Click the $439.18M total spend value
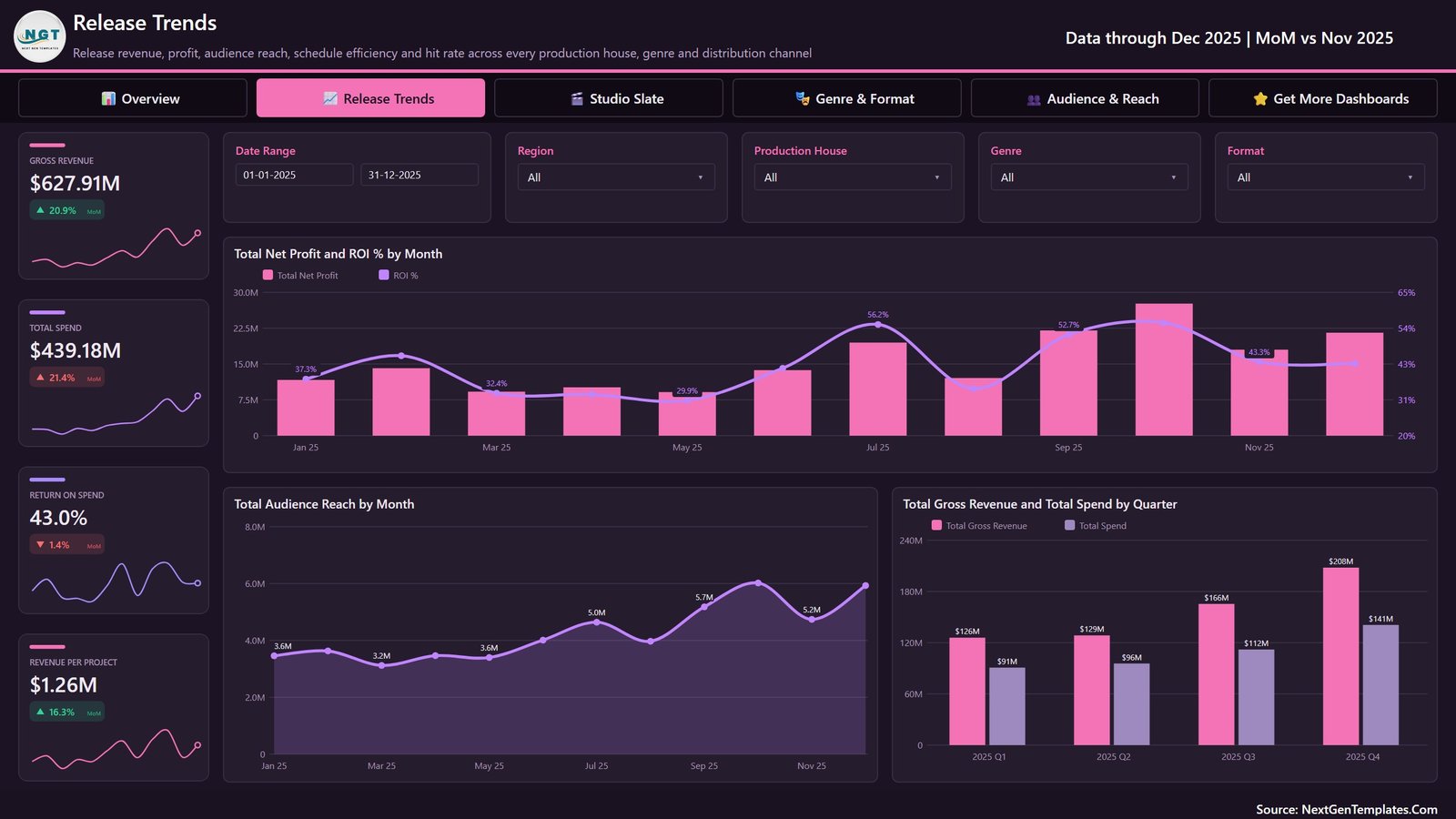This screenshot has height=819, width=1456. point(76,351)
